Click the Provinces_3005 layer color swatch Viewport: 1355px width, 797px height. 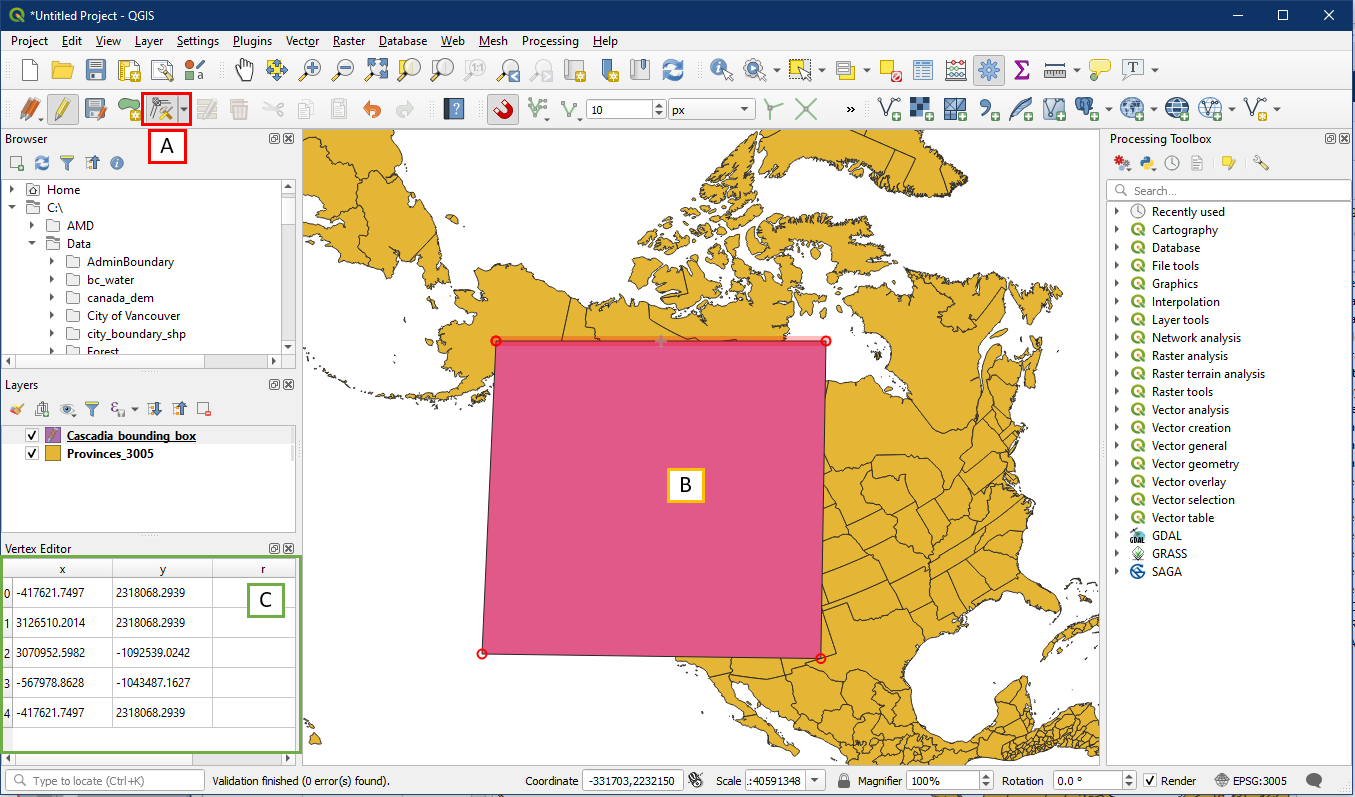click(53, 454)
